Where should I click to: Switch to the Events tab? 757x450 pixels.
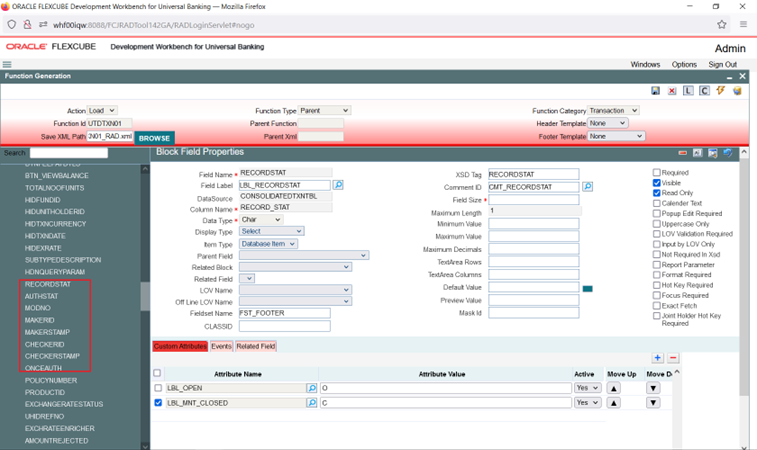click(221, 346)
